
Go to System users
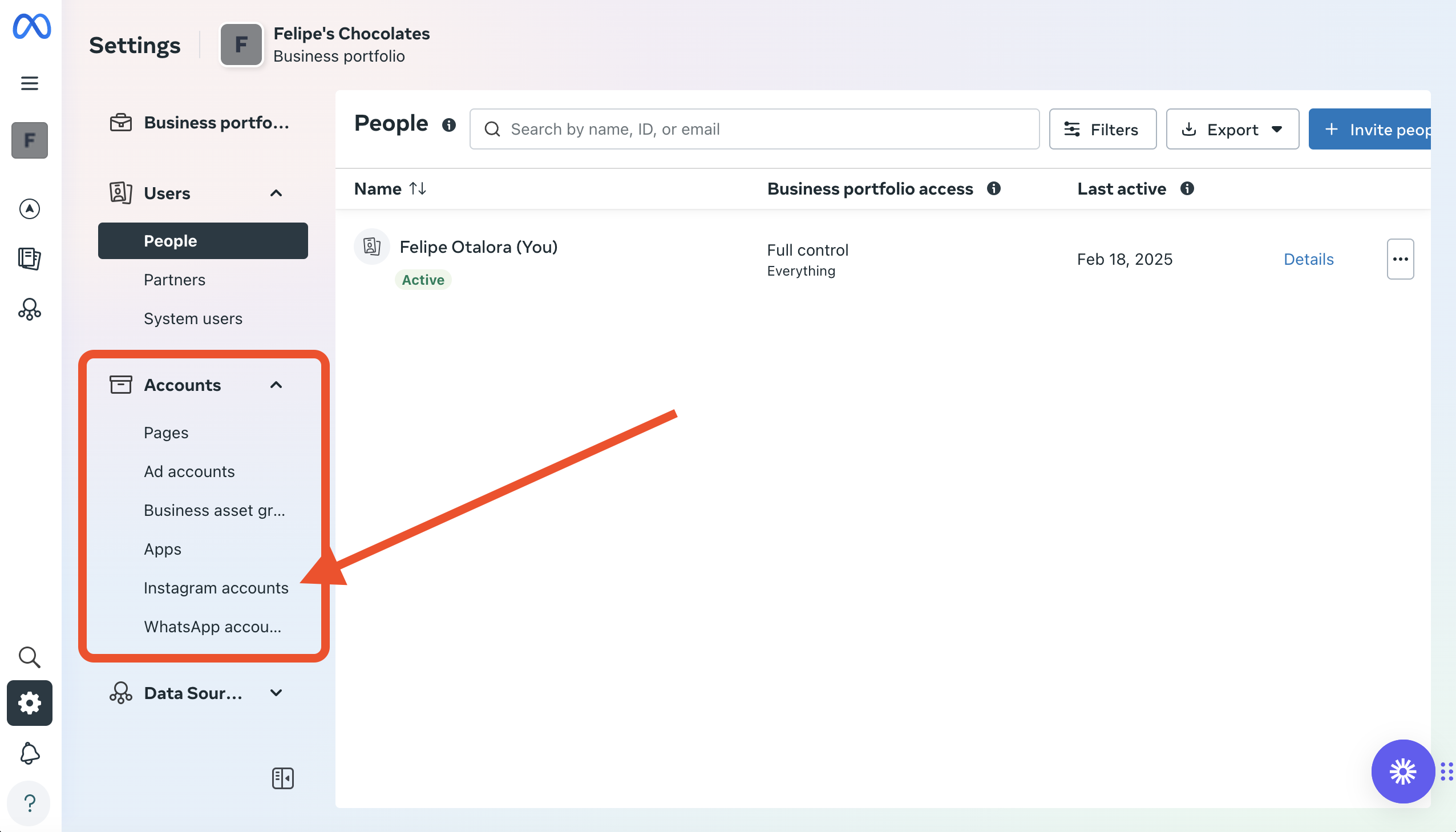pyautogui.click(x=193, y=318)
